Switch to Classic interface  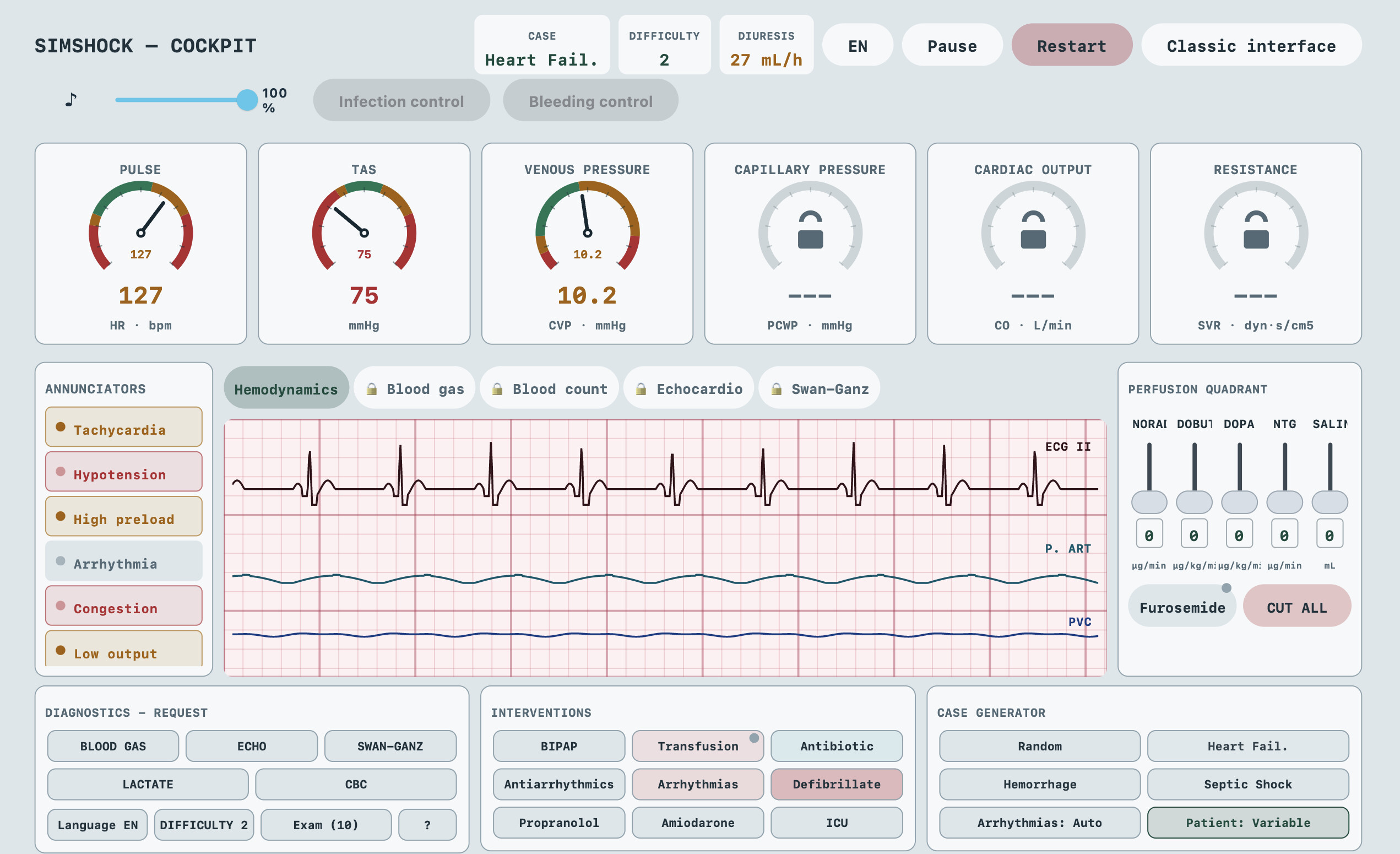click(x=1251, y=45)
